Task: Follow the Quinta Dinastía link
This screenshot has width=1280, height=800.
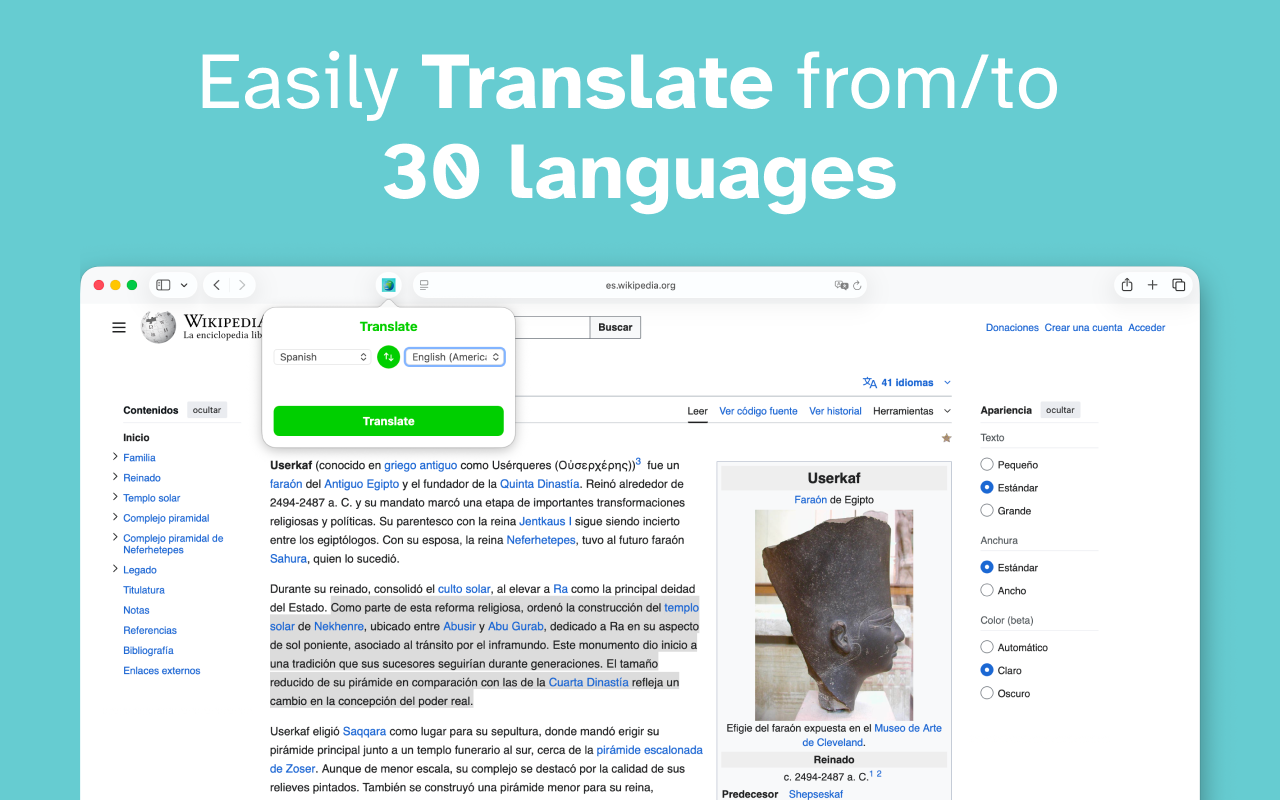Action: 539,484
